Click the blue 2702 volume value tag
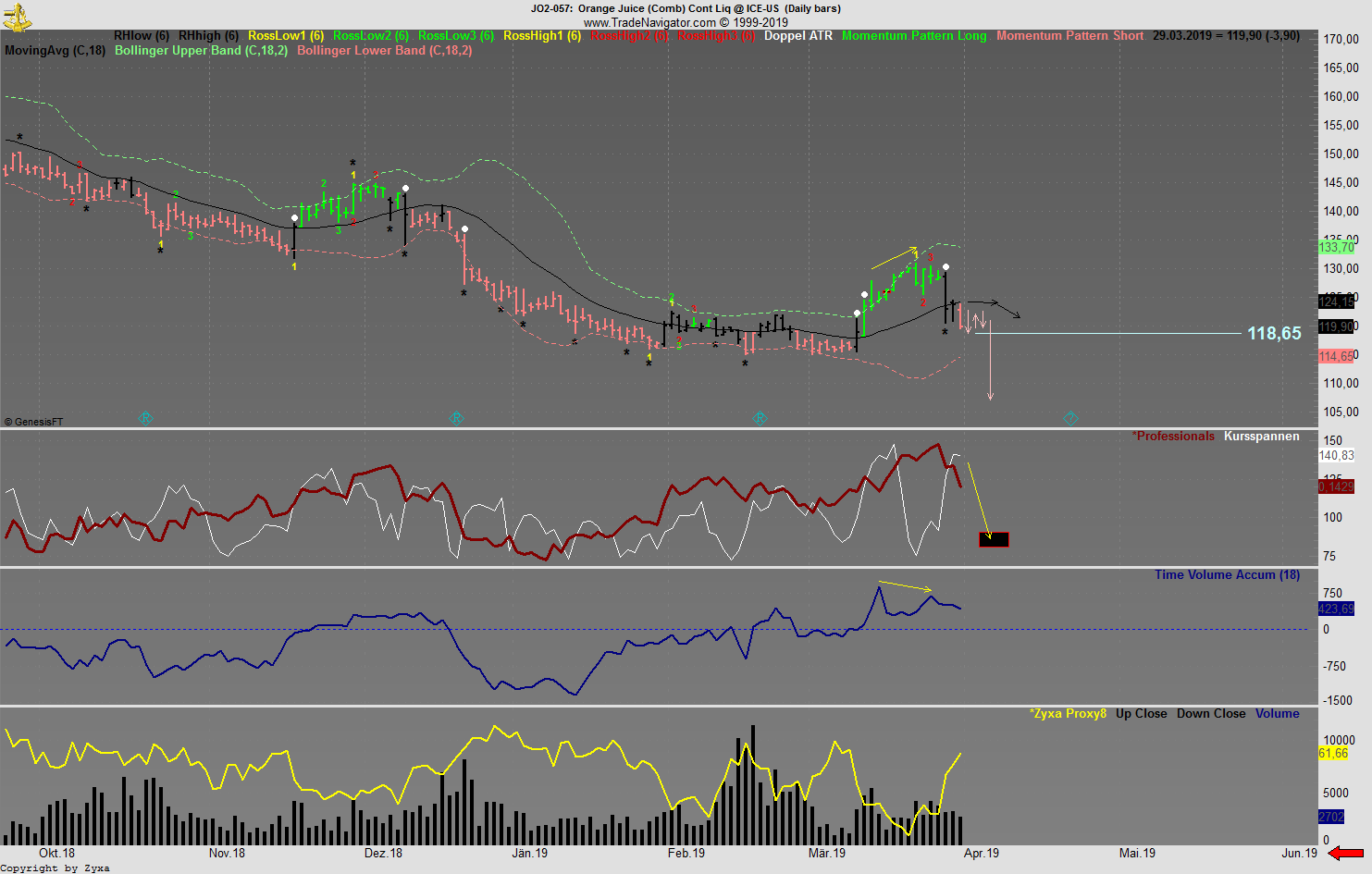Screen dimensions: 1372x874 (x=1332, y=817)
